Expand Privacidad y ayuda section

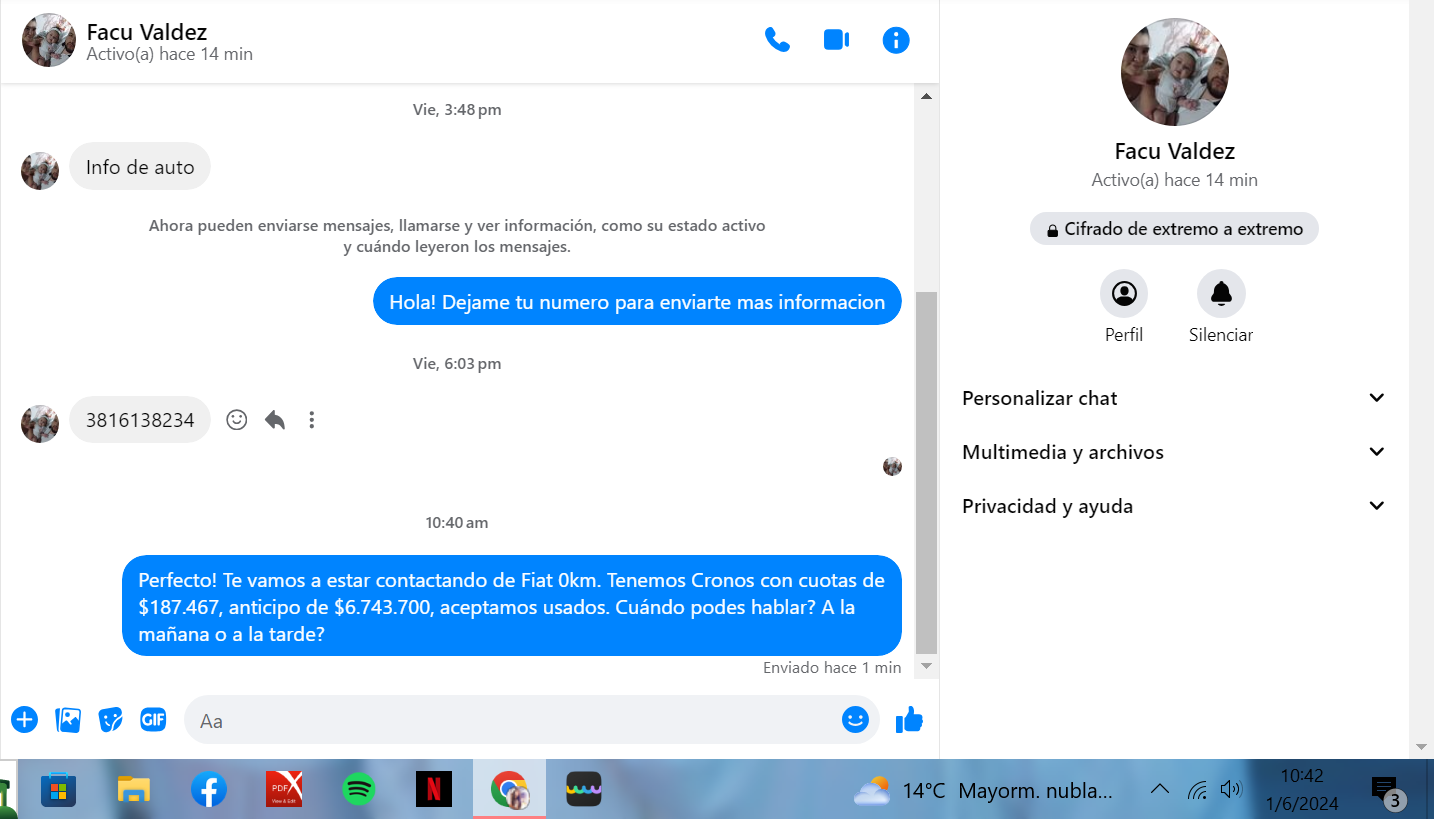(1174, 506)
